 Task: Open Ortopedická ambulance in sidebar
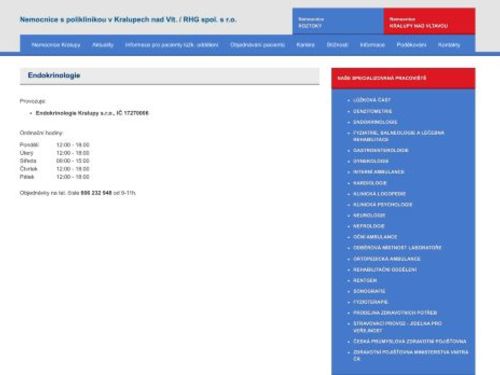387,259
